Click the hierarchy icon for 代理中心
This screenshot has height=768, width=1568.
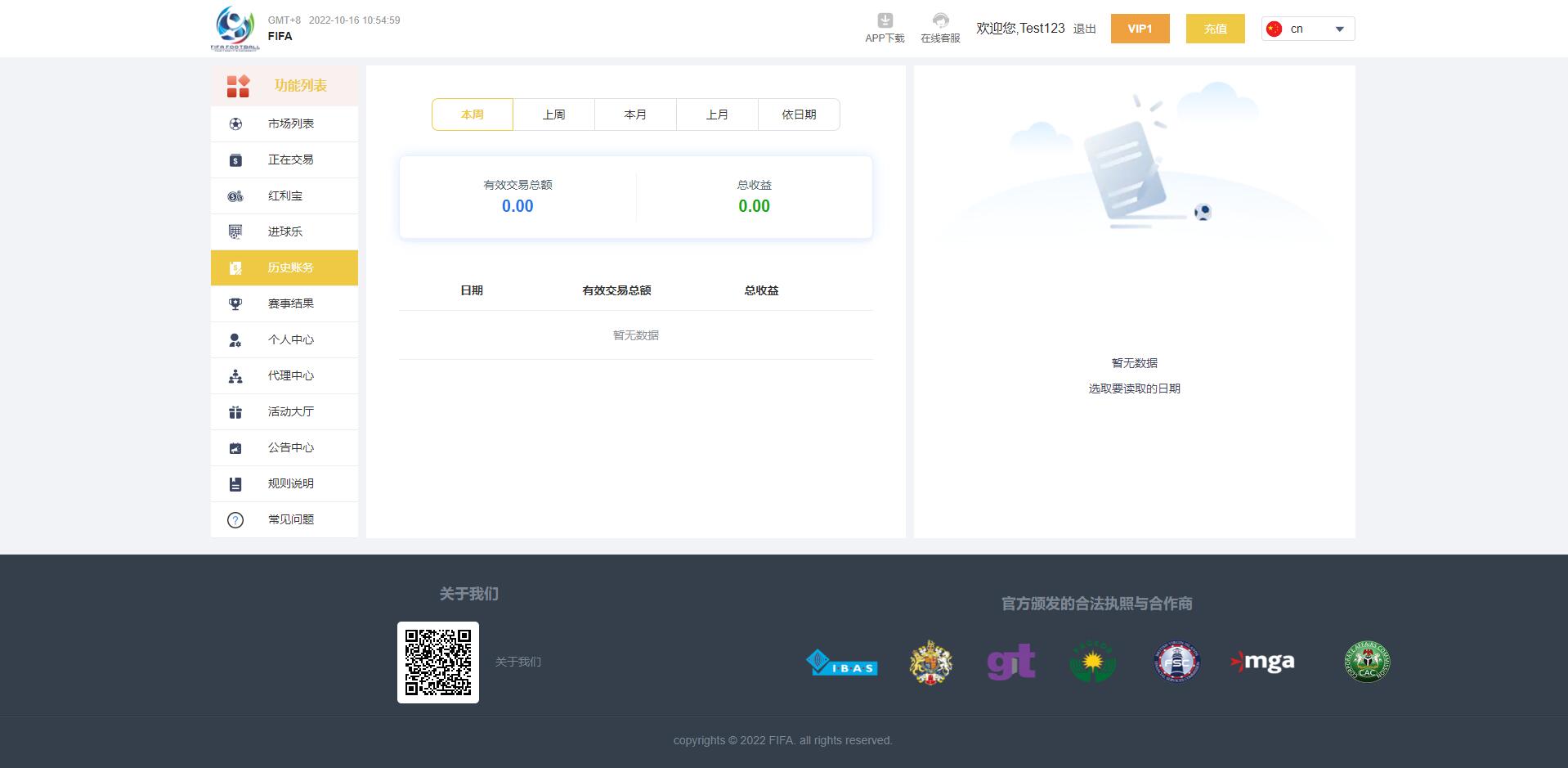(235, 376)
